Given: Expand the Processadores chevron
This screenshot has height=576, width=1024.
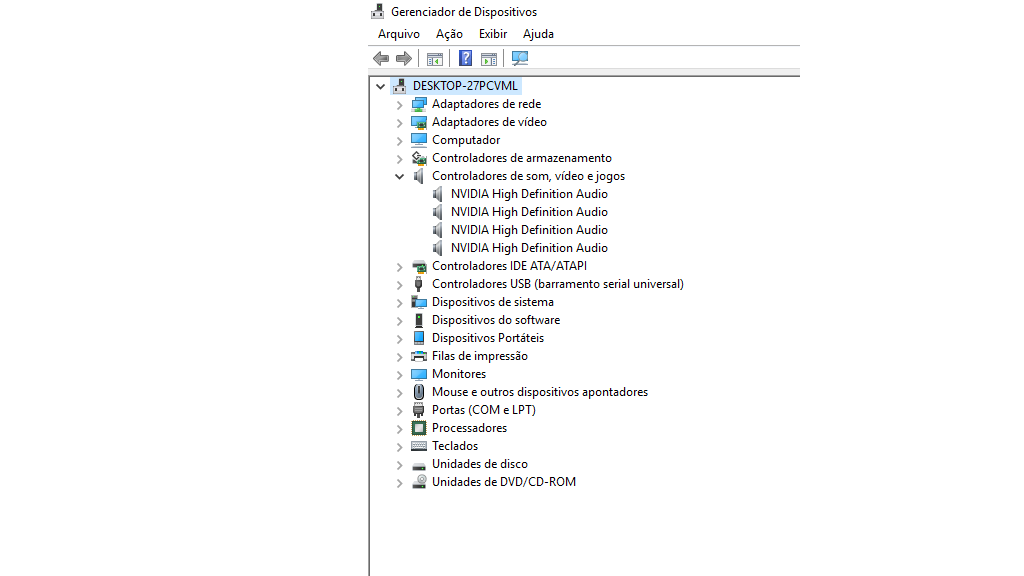Looking at the screenshot, I should coord(399,428).
